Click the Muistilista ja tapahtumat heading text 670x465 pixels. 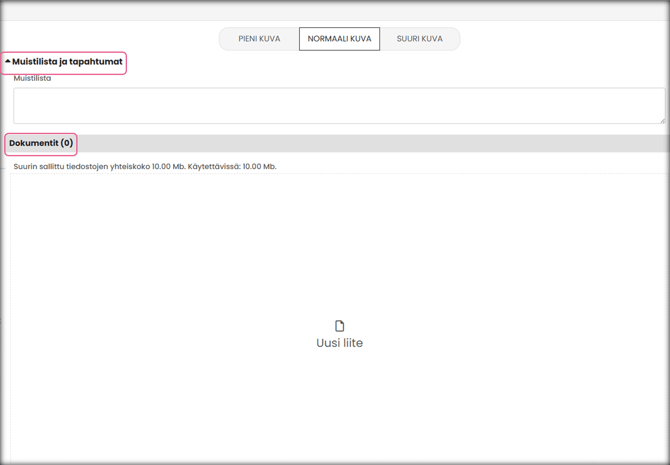[x=67, y=62]
